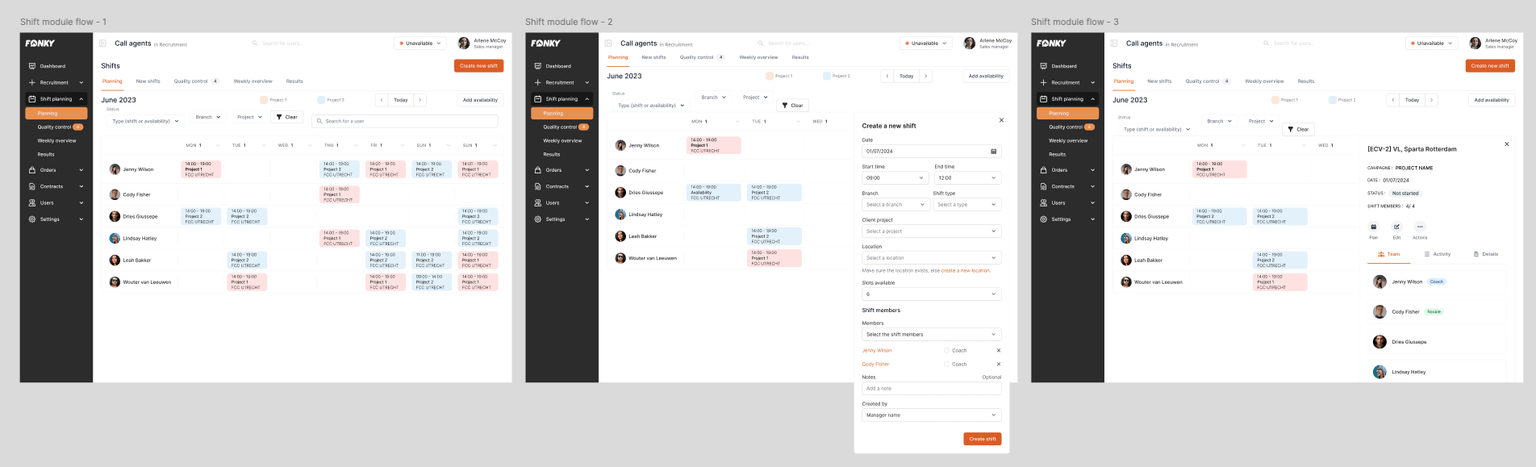Click the Add a note input field
The image size is (1536, 467).
click(931, 388)
